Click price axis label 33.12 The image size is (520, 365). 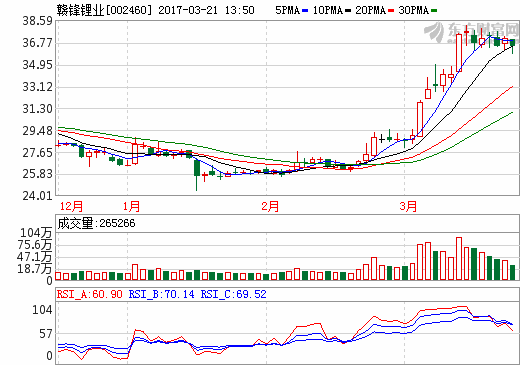click(37, 87)
